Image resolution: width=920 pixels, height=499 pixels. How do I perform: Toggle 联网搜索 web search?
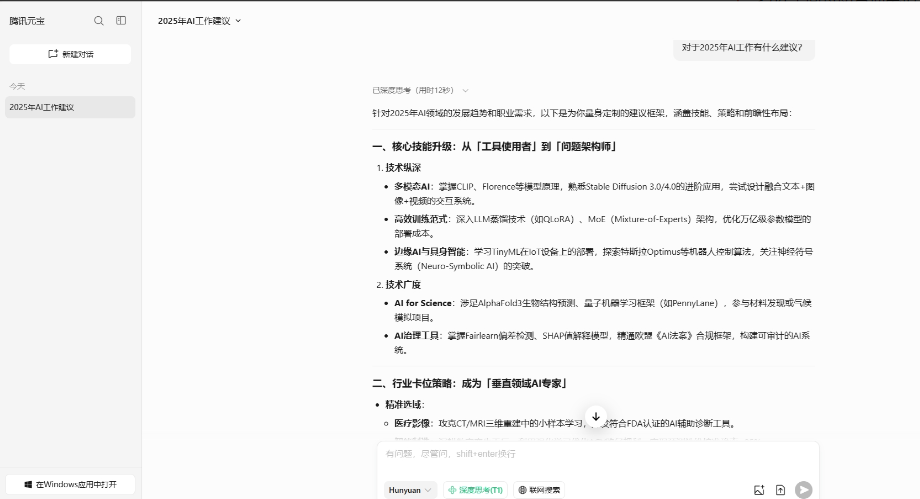click(539, 490)
